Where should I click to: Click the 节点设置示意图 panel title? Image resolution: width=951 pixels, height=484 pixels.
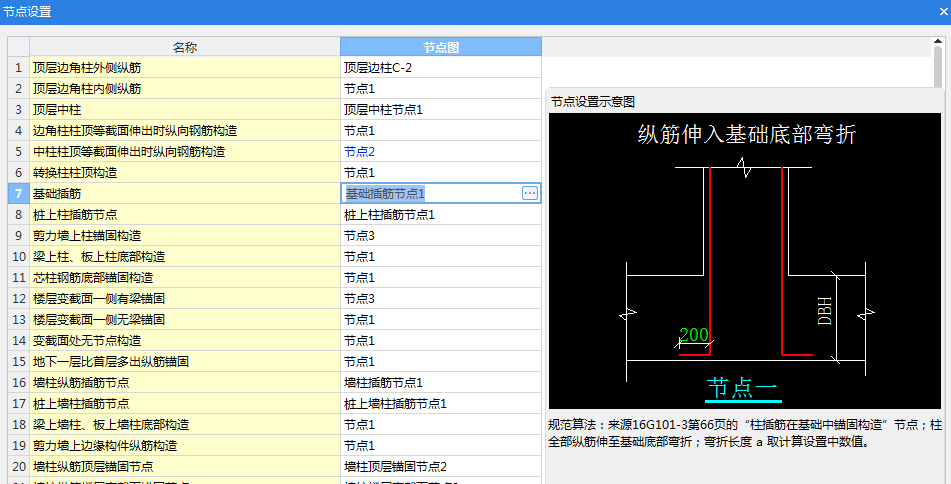pos(593,102)
